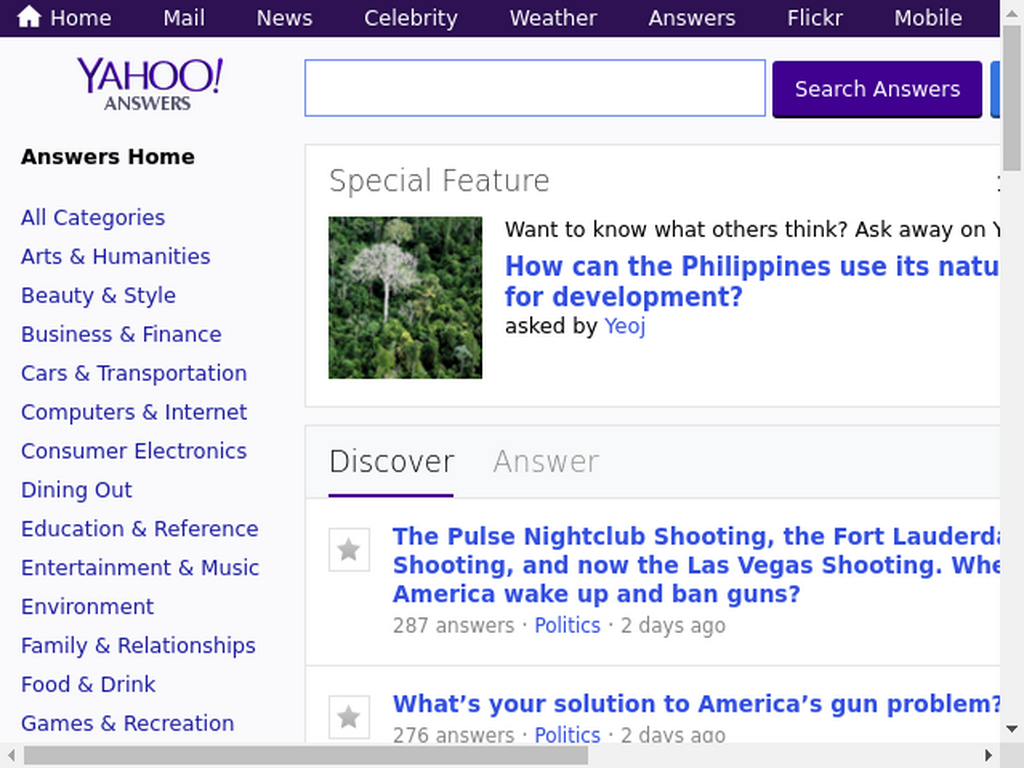1024x768 pixels.
Task: Go to Celebrity in the top bar
Action: (x=411, y=18)
